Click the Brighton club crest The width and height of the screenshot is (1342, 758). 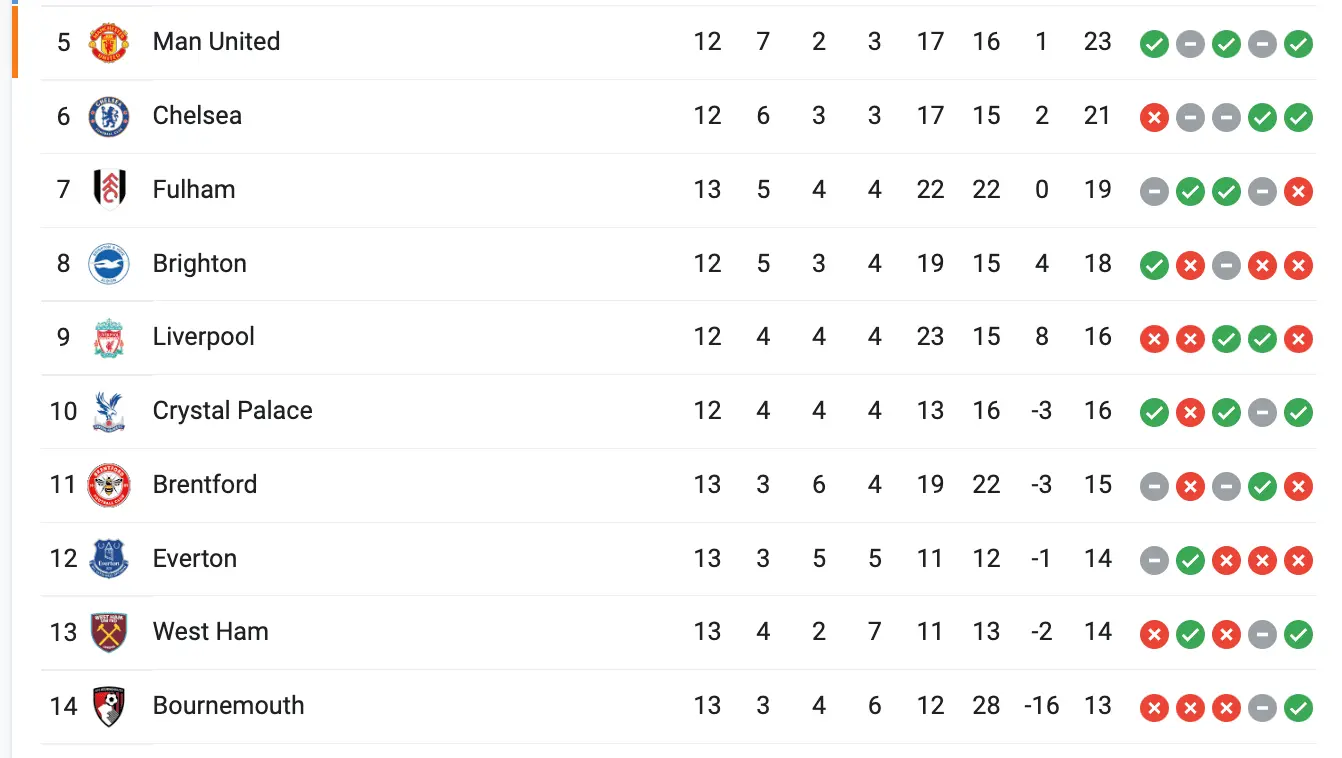click(x=109, y=264)
